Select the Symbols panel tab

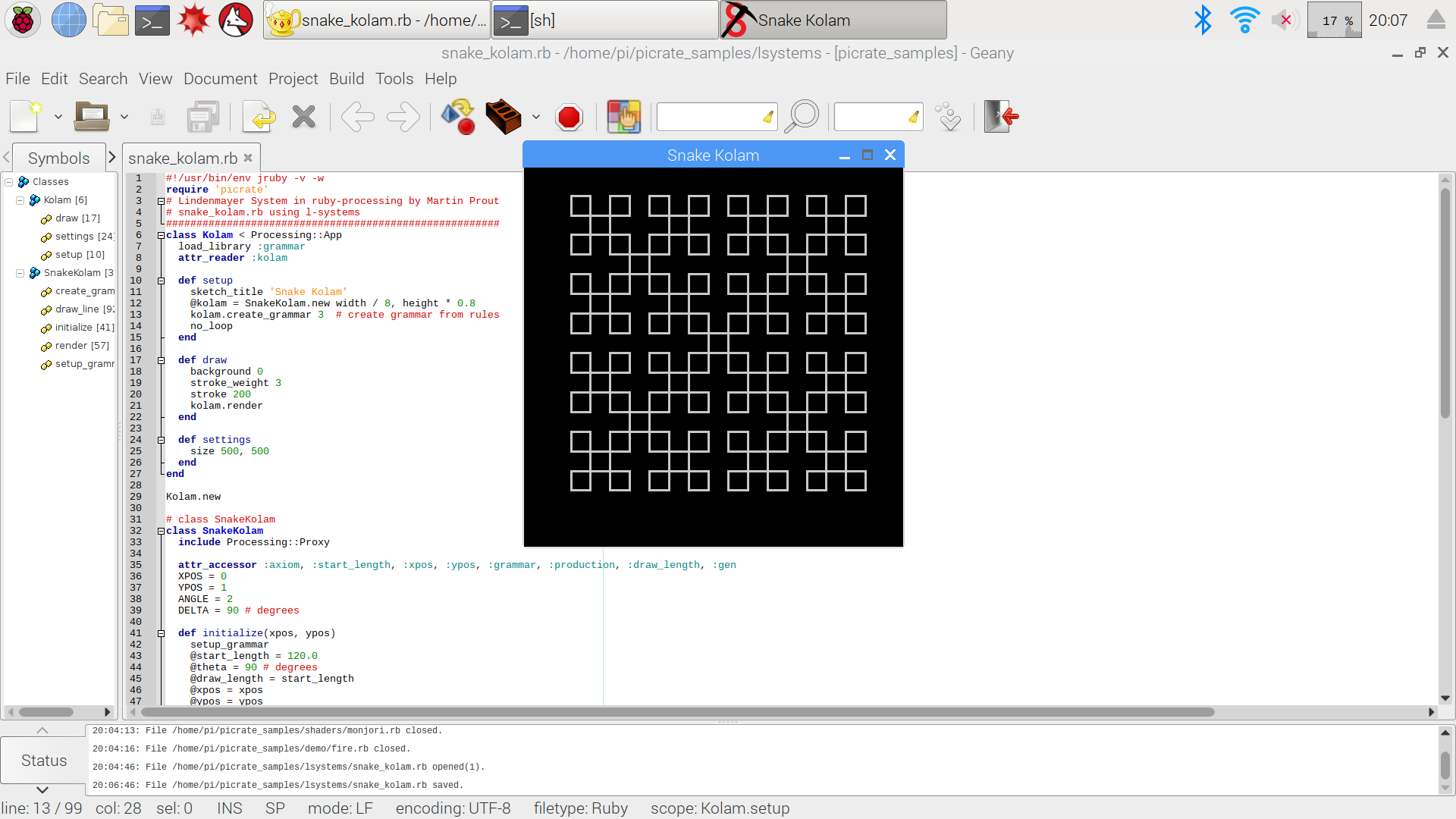coord(57,157)
